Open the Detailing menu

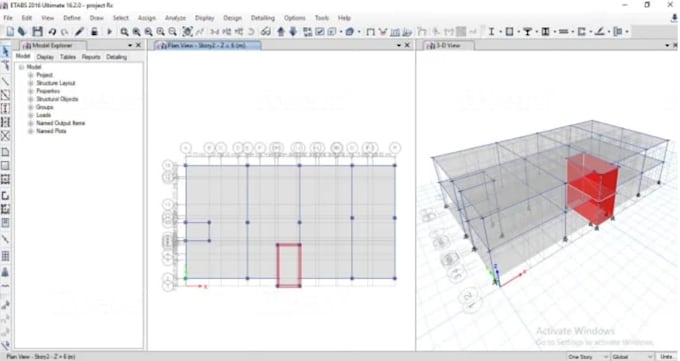click(263, 18)
